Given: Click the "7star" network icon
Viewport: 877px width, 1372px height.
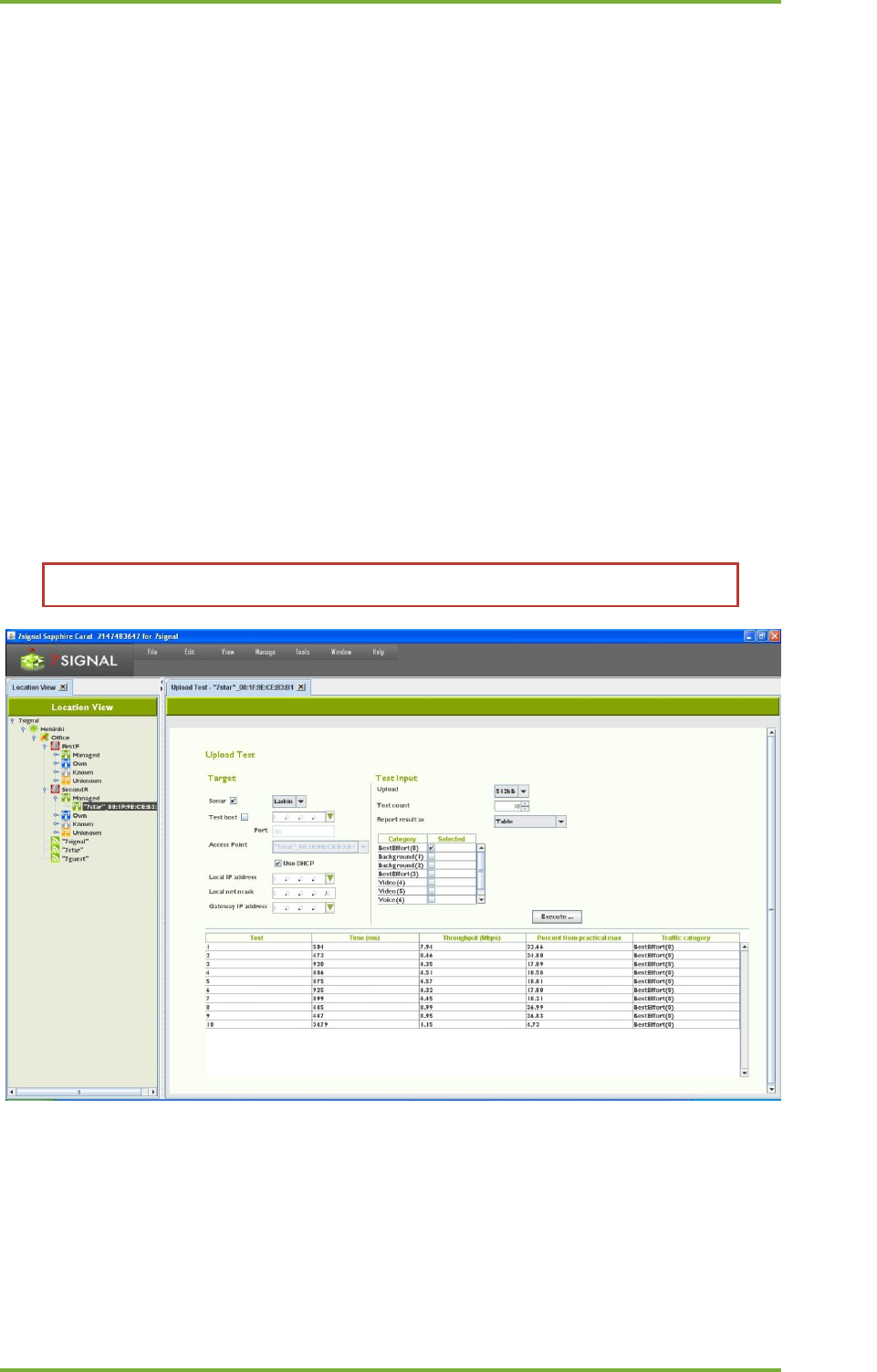Looking at the screenshot, I should [55, 850].
